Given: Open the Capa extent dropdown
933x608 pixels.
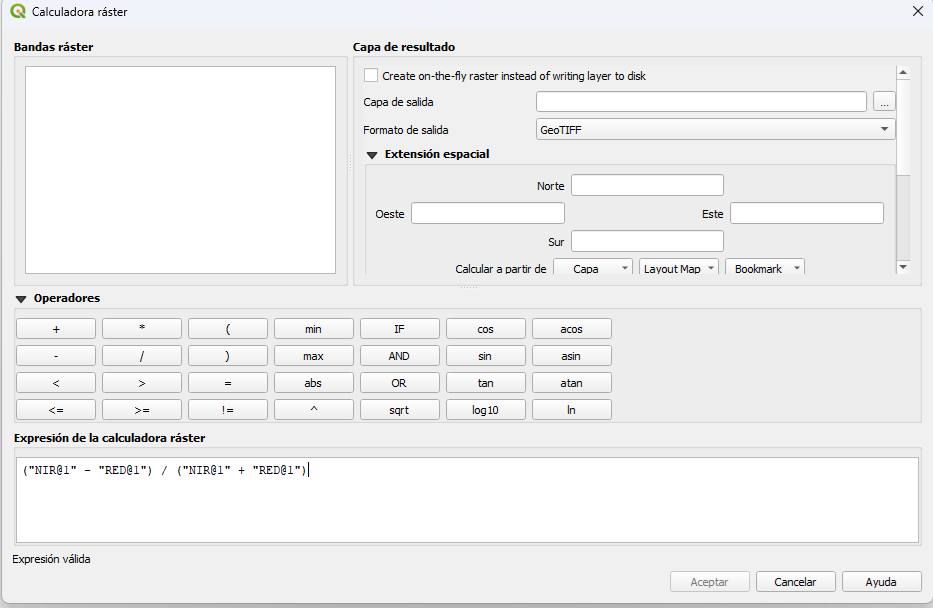Looking at the screenshot, I should tap(593, 268).
